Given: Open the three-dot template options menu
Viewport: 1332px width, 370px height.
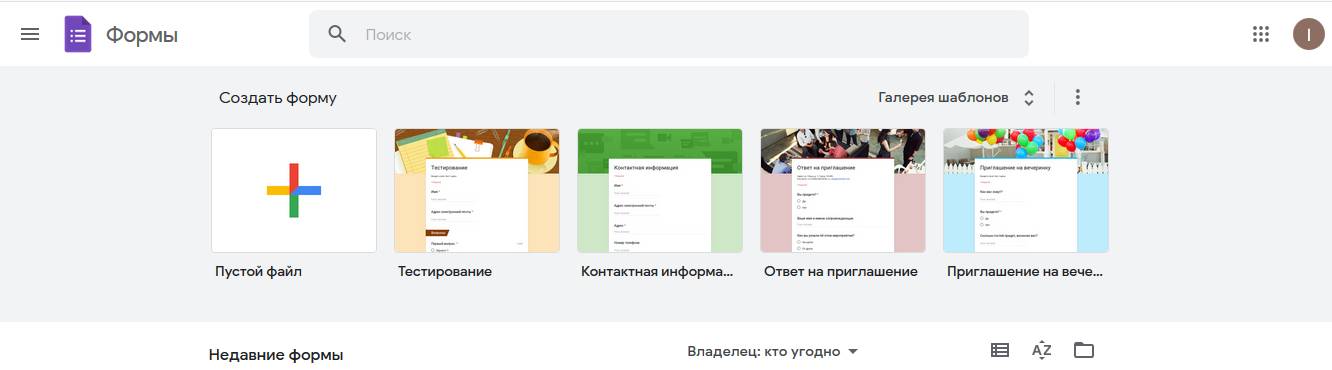Looking at the screenshot, I should tap(1077, 97).
